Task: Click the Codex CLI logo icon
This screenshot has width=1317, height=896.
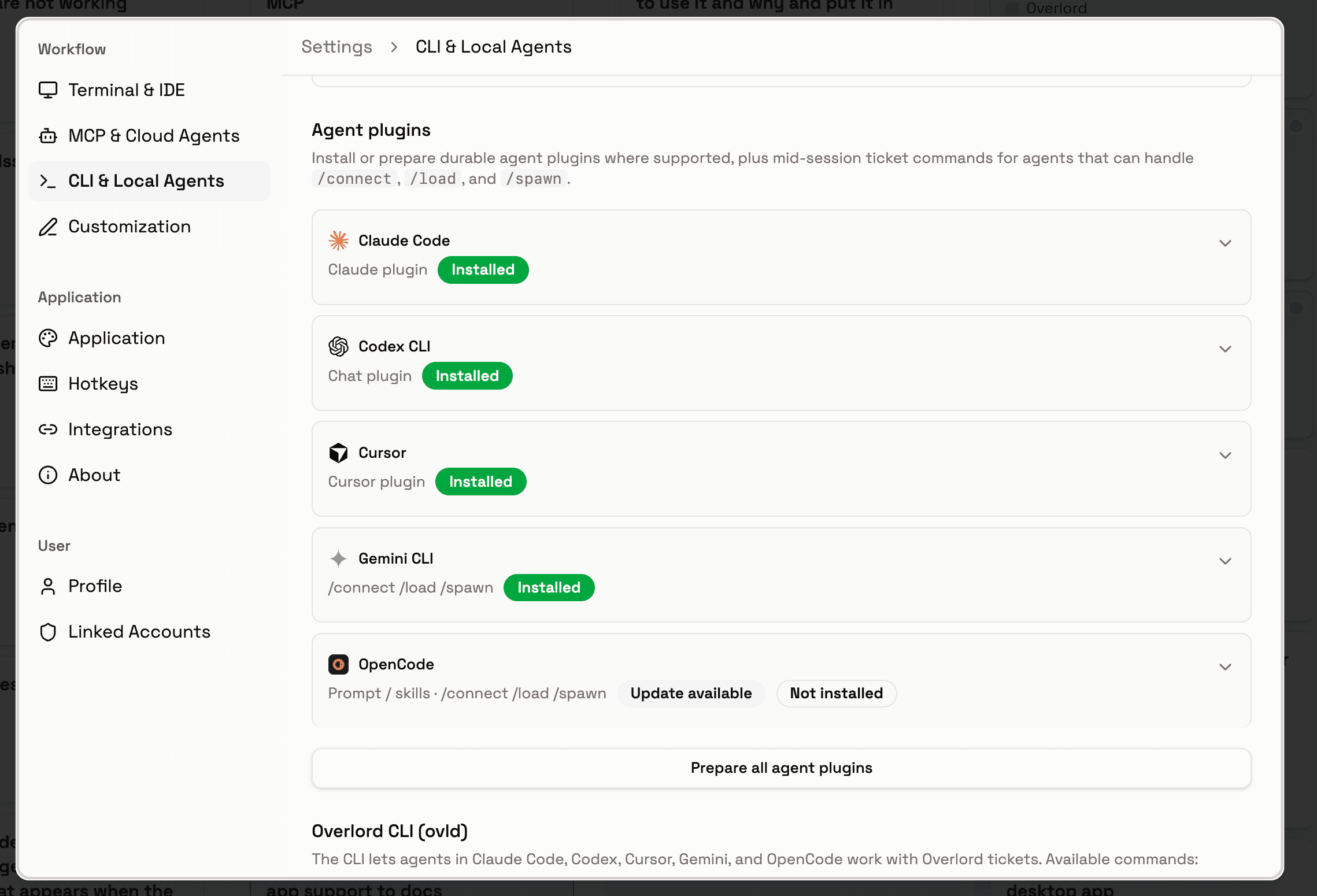Action: pos(338,346)
